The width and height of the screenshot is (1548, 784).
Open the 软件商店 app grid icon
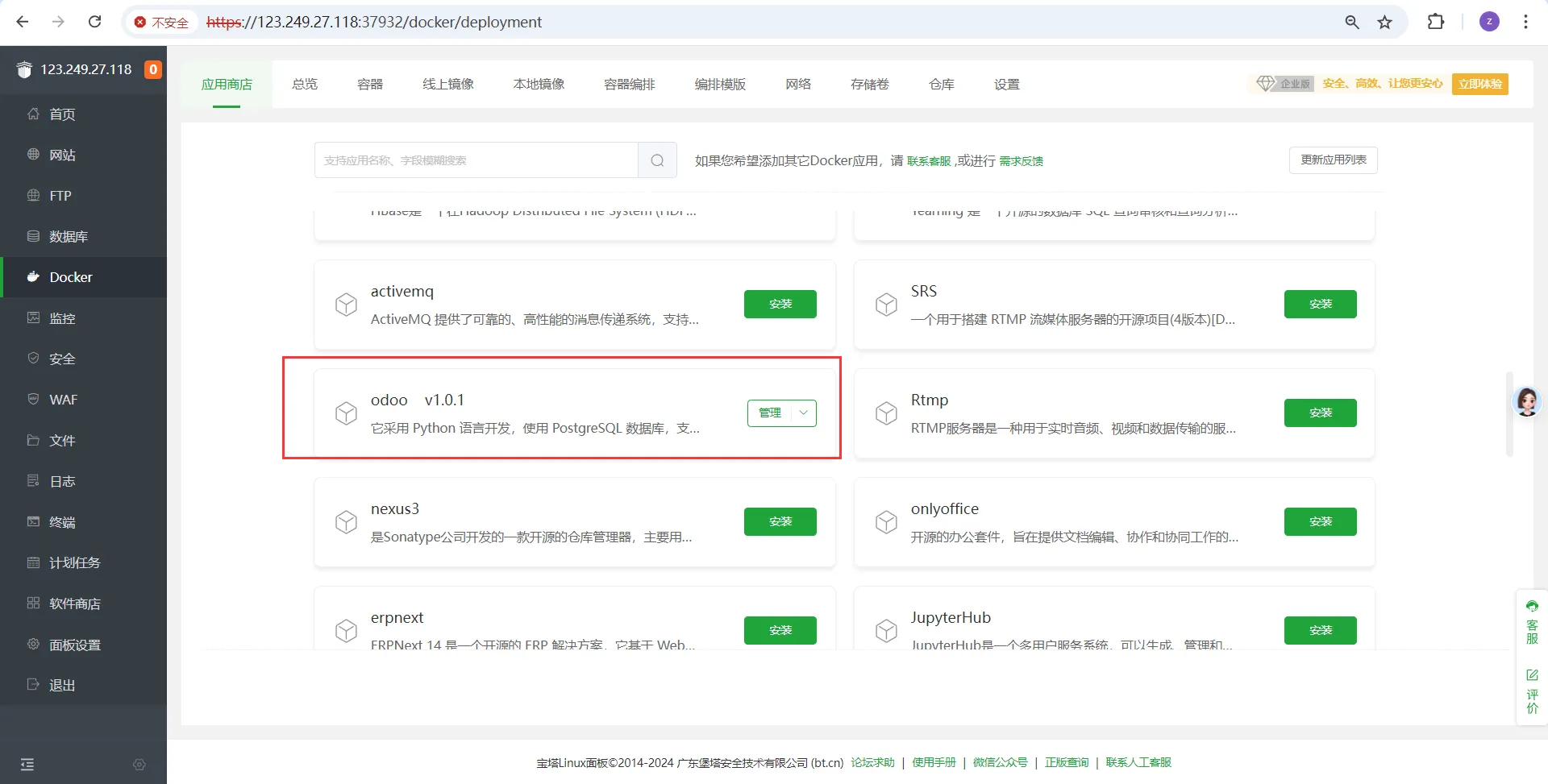click(33, 603)
